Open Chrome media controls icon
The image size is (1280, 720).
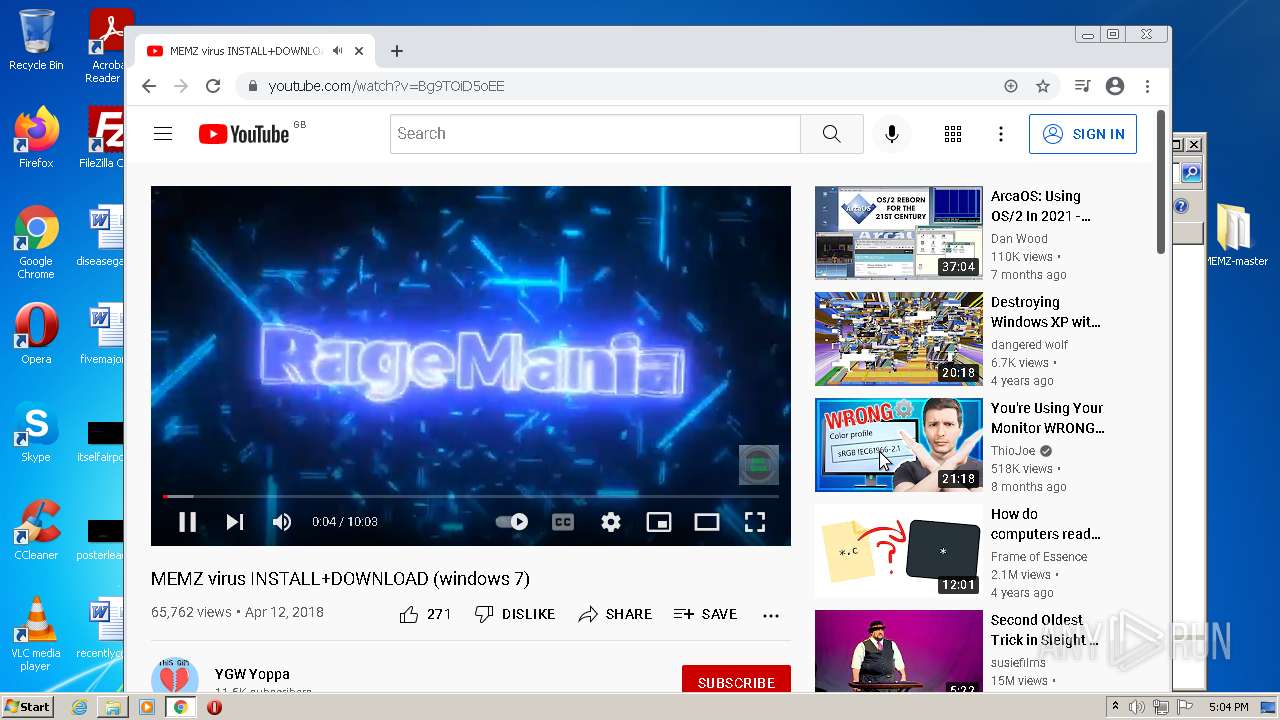1082,86
